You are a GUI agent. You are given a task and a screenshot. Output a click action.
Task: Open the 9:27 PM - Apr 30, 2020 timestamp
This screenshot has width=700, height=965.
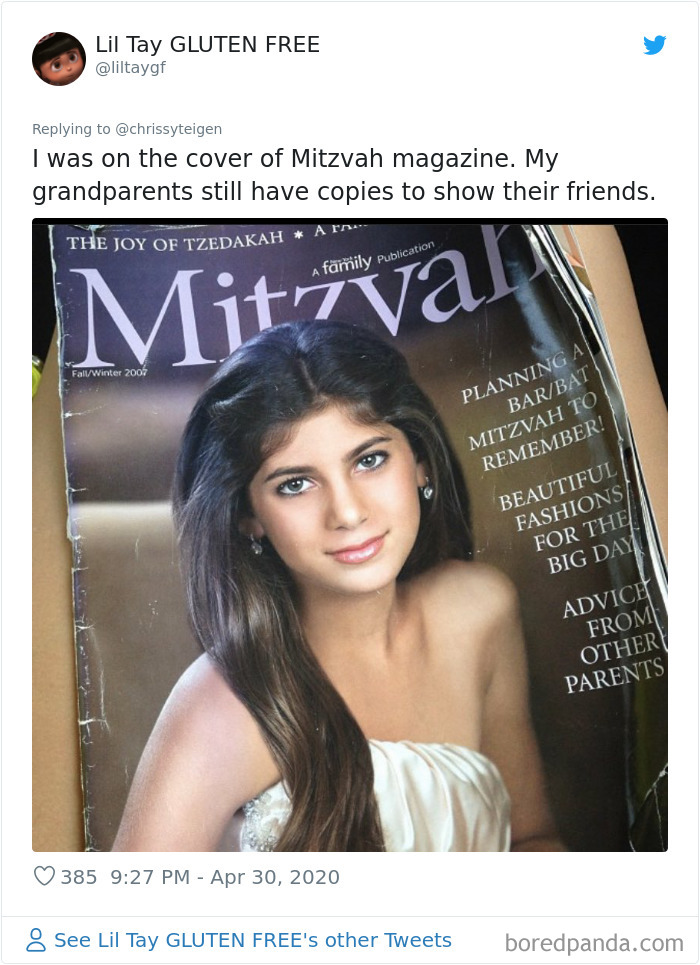225,877
